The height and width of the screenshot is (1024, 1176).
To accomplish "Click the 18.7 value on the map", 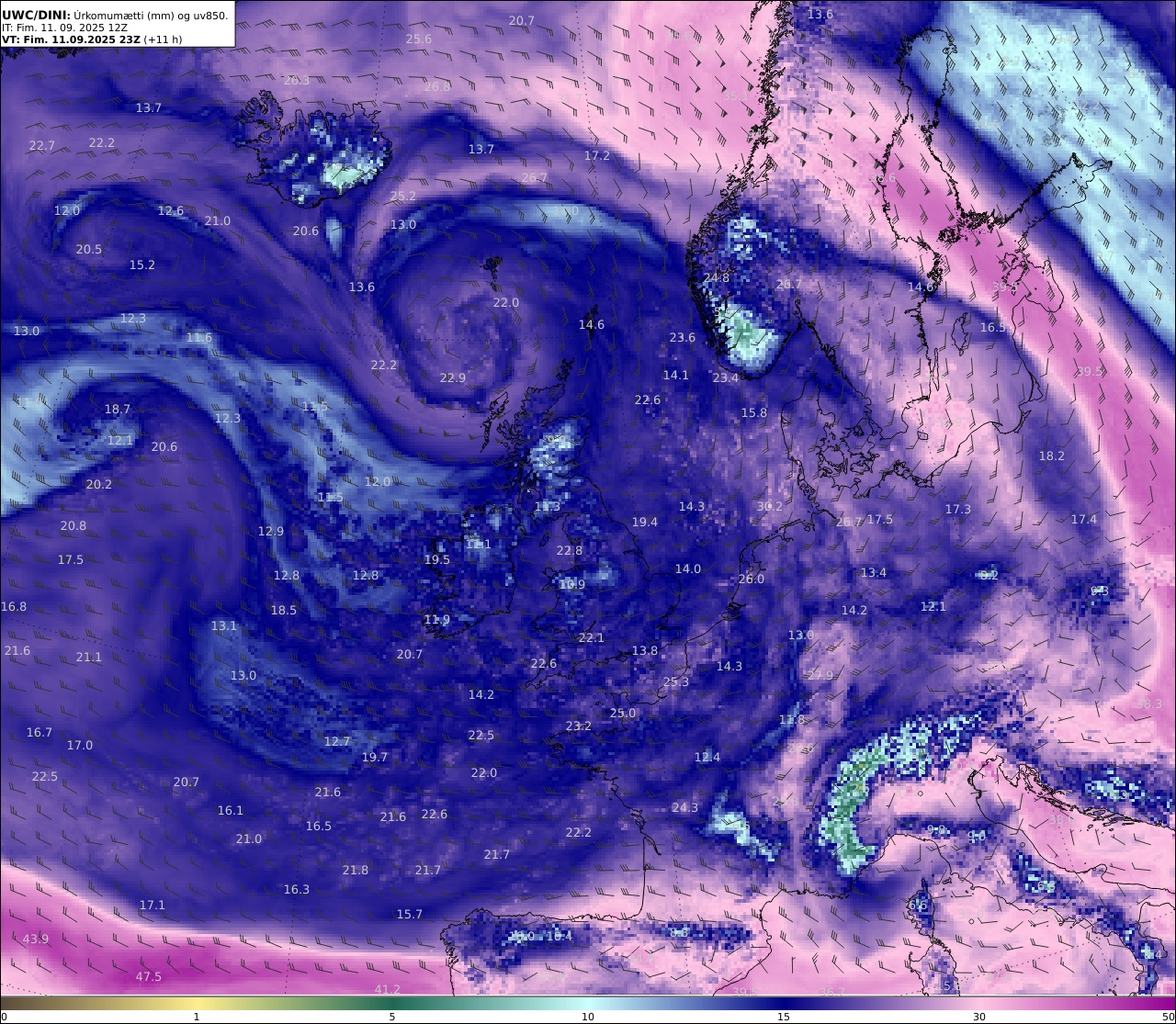I will point(118,409).
